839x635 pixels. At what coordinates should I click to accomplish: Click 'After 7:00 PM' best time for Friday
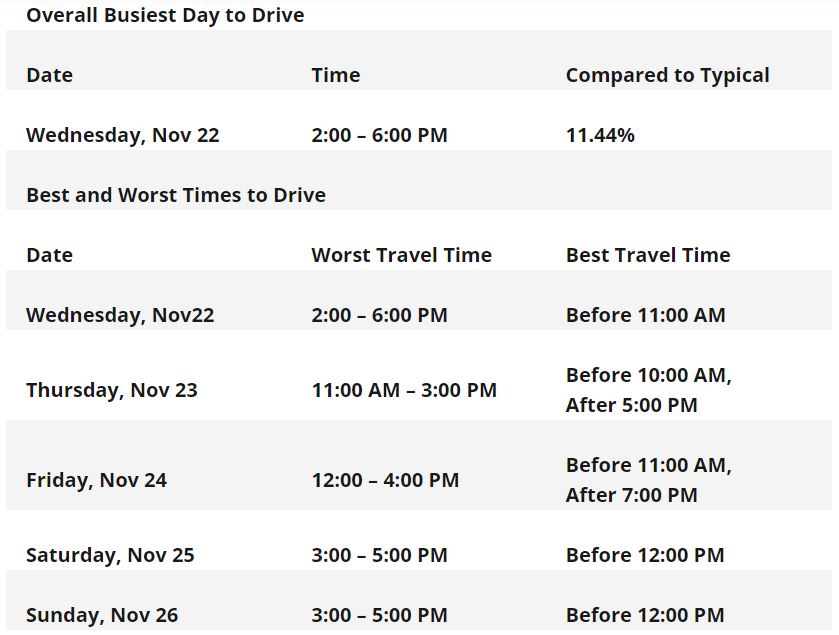click(x=631, y=495)
